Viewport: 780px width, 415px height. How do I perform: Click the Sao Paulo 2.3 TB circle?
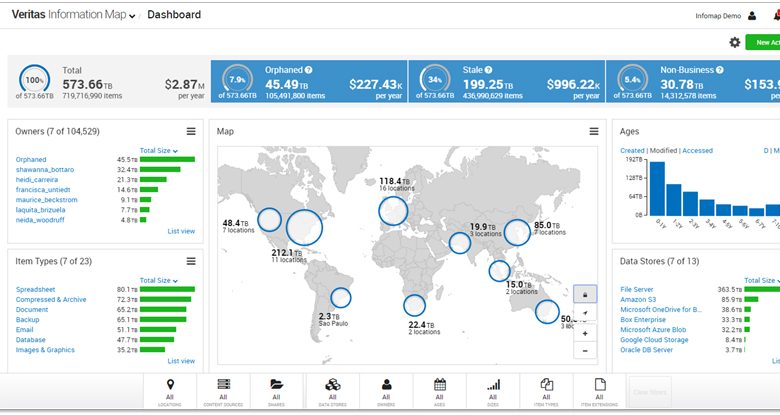point(341,298)
